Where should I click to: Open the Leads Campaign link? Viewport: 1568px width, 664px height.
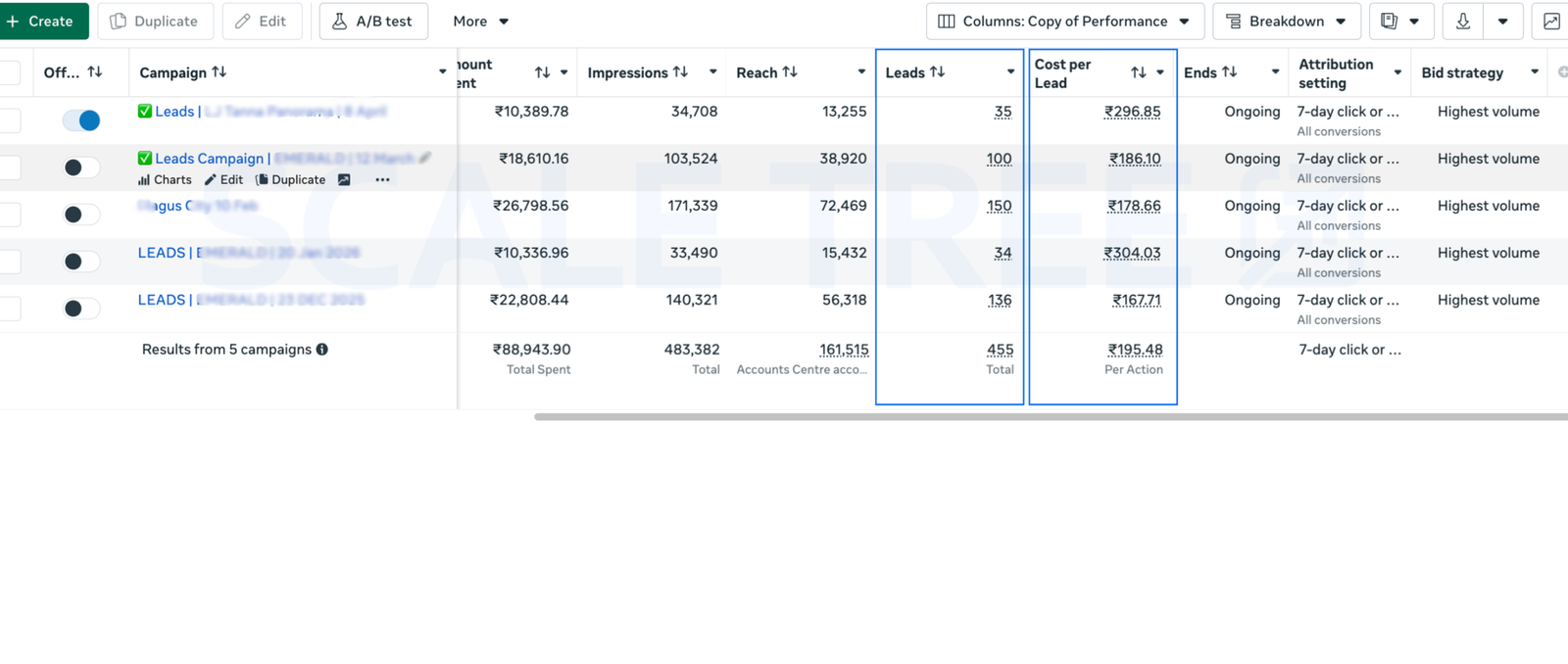[277, 159]
